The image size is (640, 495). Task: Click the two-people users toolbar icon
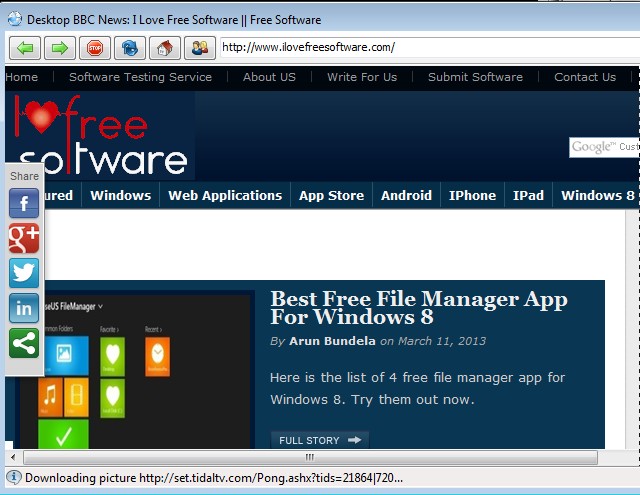(200, 48)
